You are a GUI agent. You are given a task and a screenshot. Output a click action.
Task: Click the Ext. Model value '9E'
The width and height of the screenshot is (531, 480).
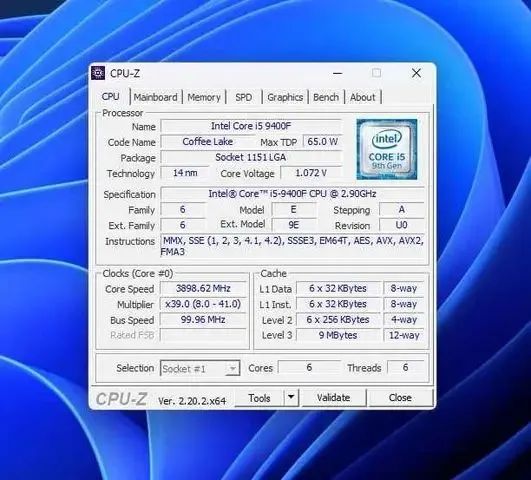click(294, 225)
